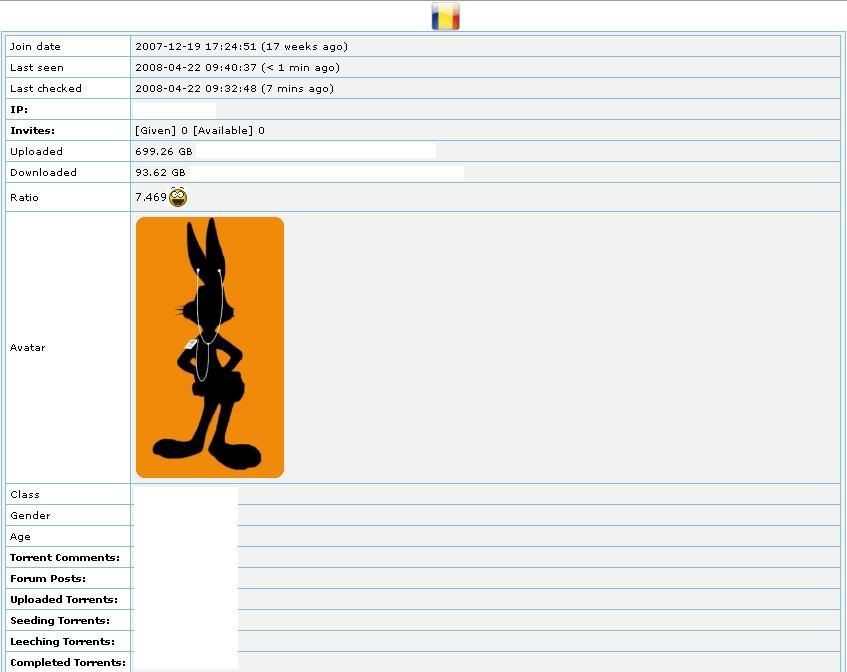Select the downloaded amount '93.62 GB'

[160, 173]
